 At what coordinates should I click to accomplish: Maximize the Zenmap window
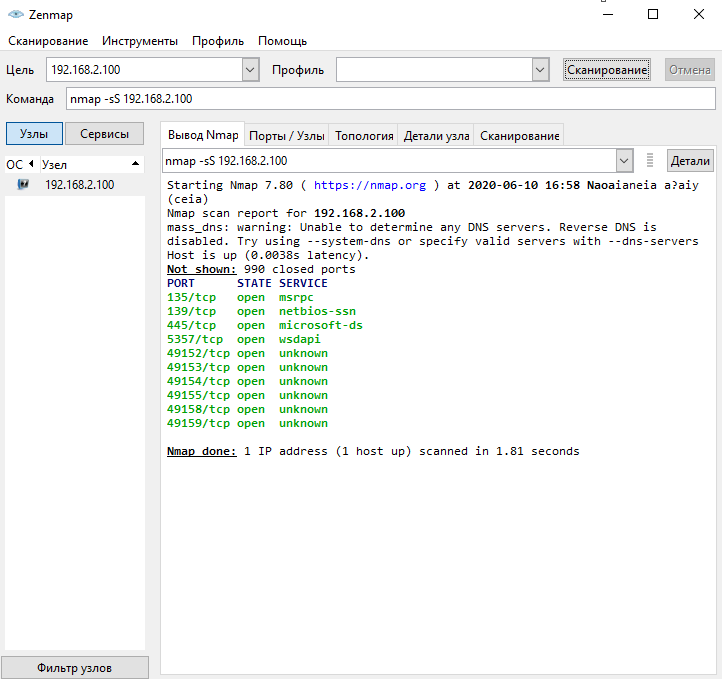(x=653, y=14)
